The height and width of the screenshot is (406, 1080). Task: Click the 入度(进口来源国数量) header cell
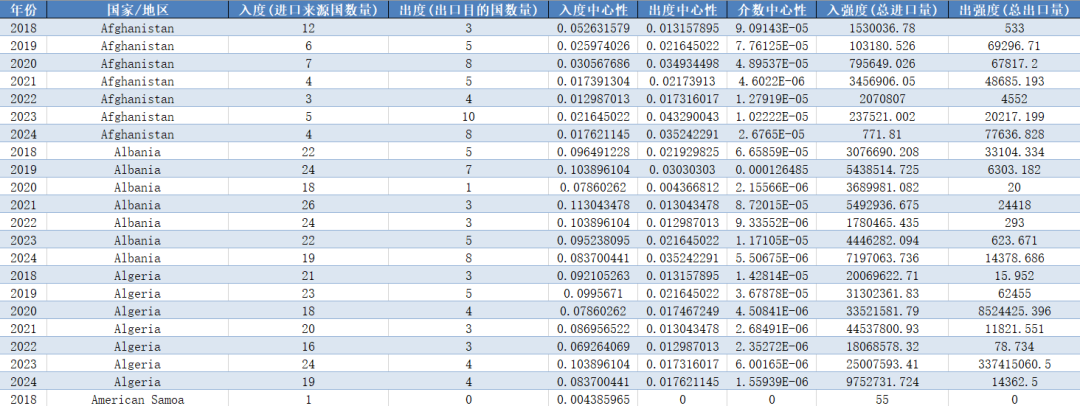tap(311, 10)
